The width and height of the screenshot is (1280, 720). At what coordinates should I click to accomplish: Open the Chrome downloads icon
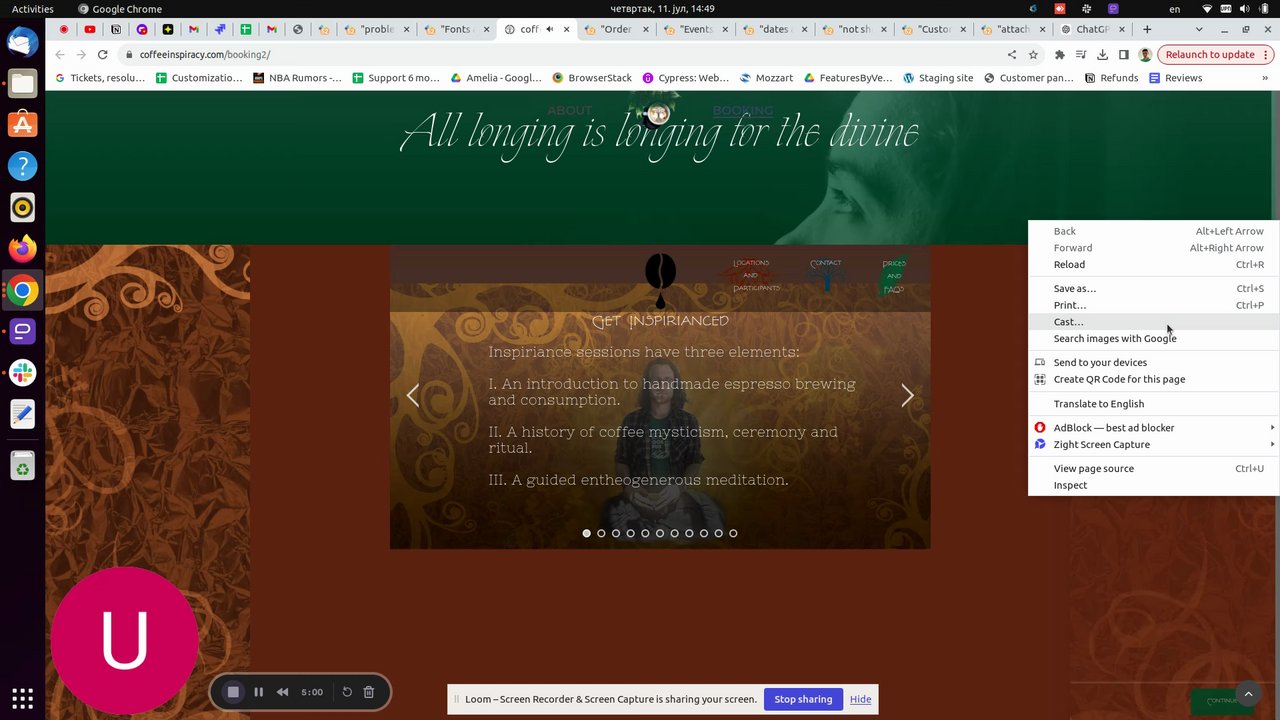click(x=1102, y=55)
